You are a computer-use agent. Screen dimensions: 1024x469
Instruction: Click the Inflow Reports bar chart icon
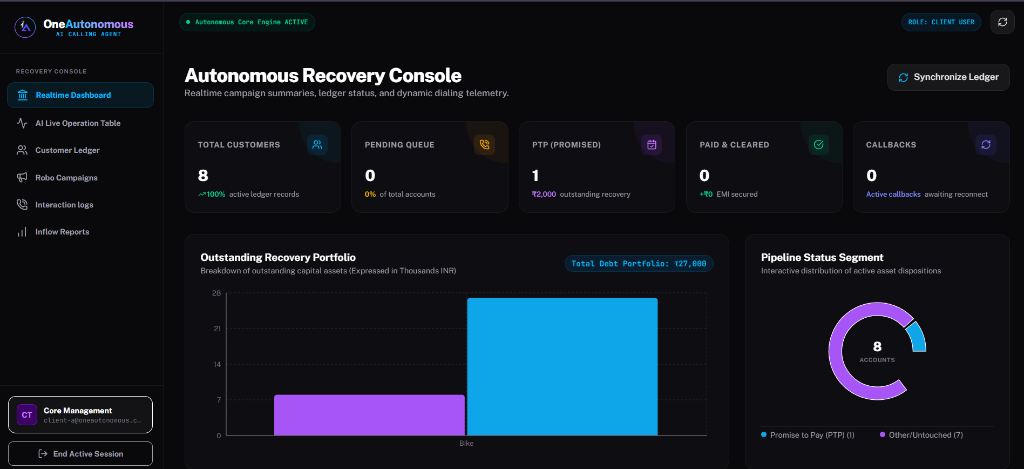22,232
